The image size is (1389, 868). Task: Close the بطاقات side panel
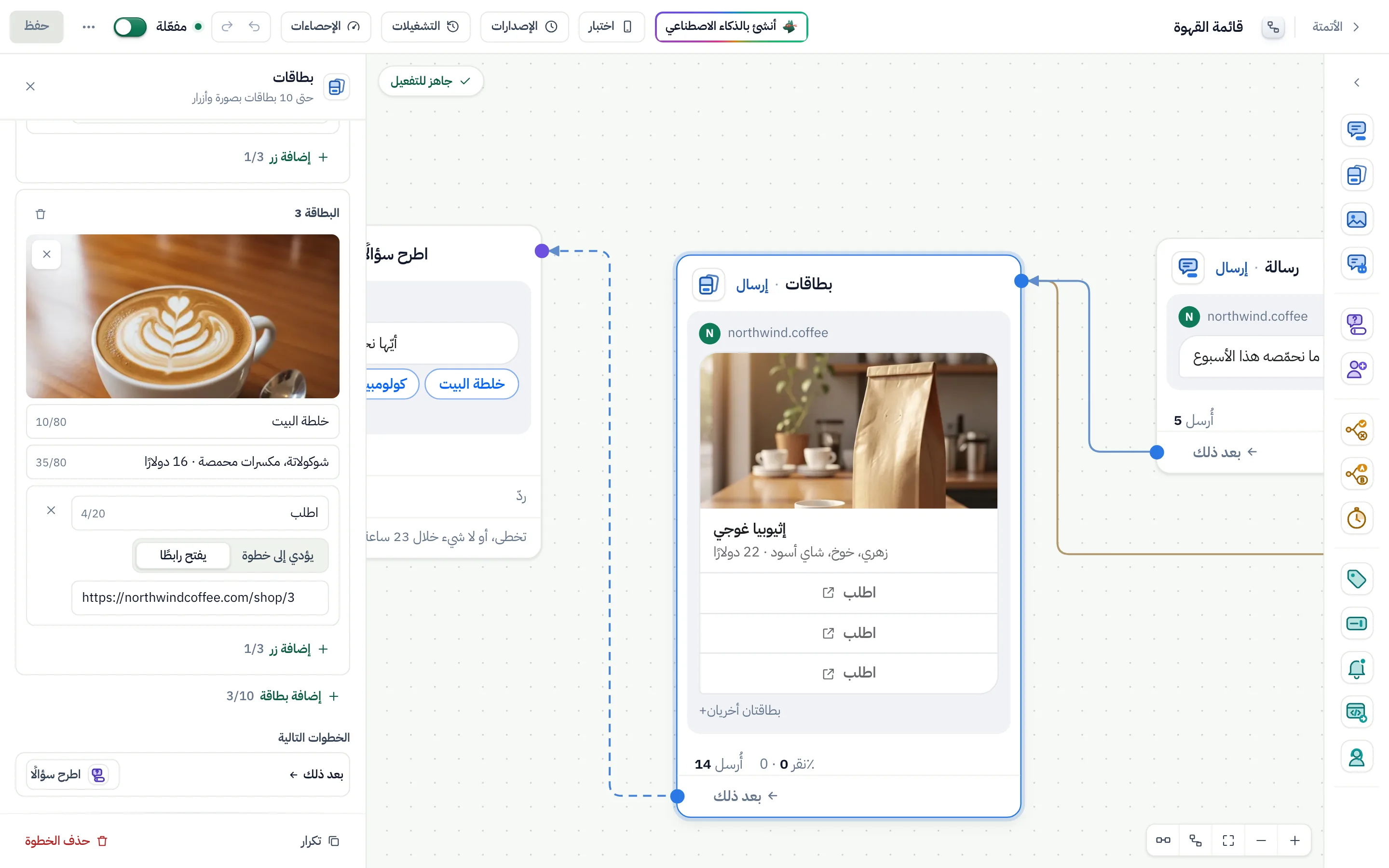pos(30,86)
